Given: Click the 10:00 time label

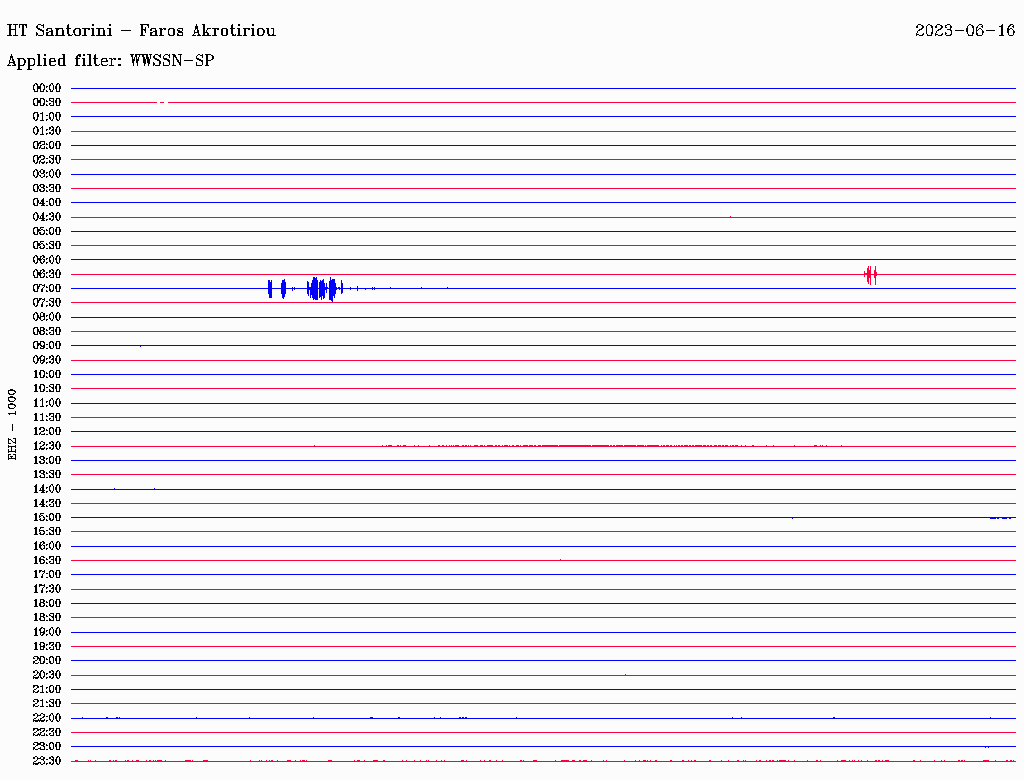Looking at the screenshot, I should pyautogui.click(x=47, y=374).
